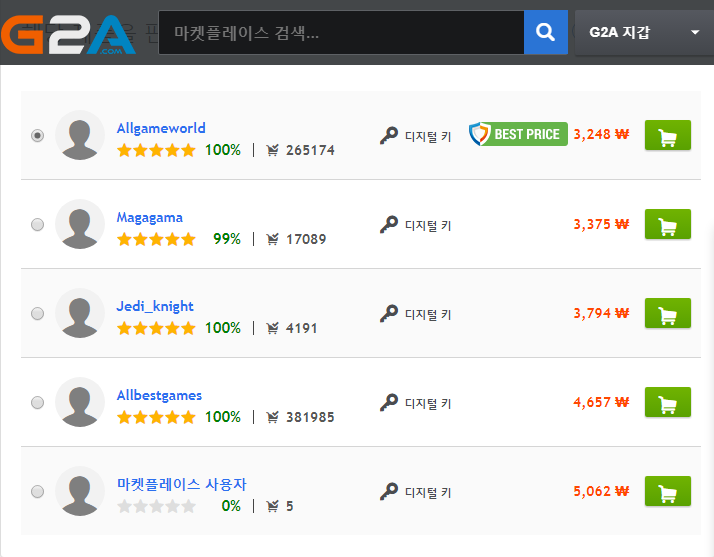Click the key icon in 마켓플레이스 사용자 row
Screen dimensions: 714x557
[389, 491]
